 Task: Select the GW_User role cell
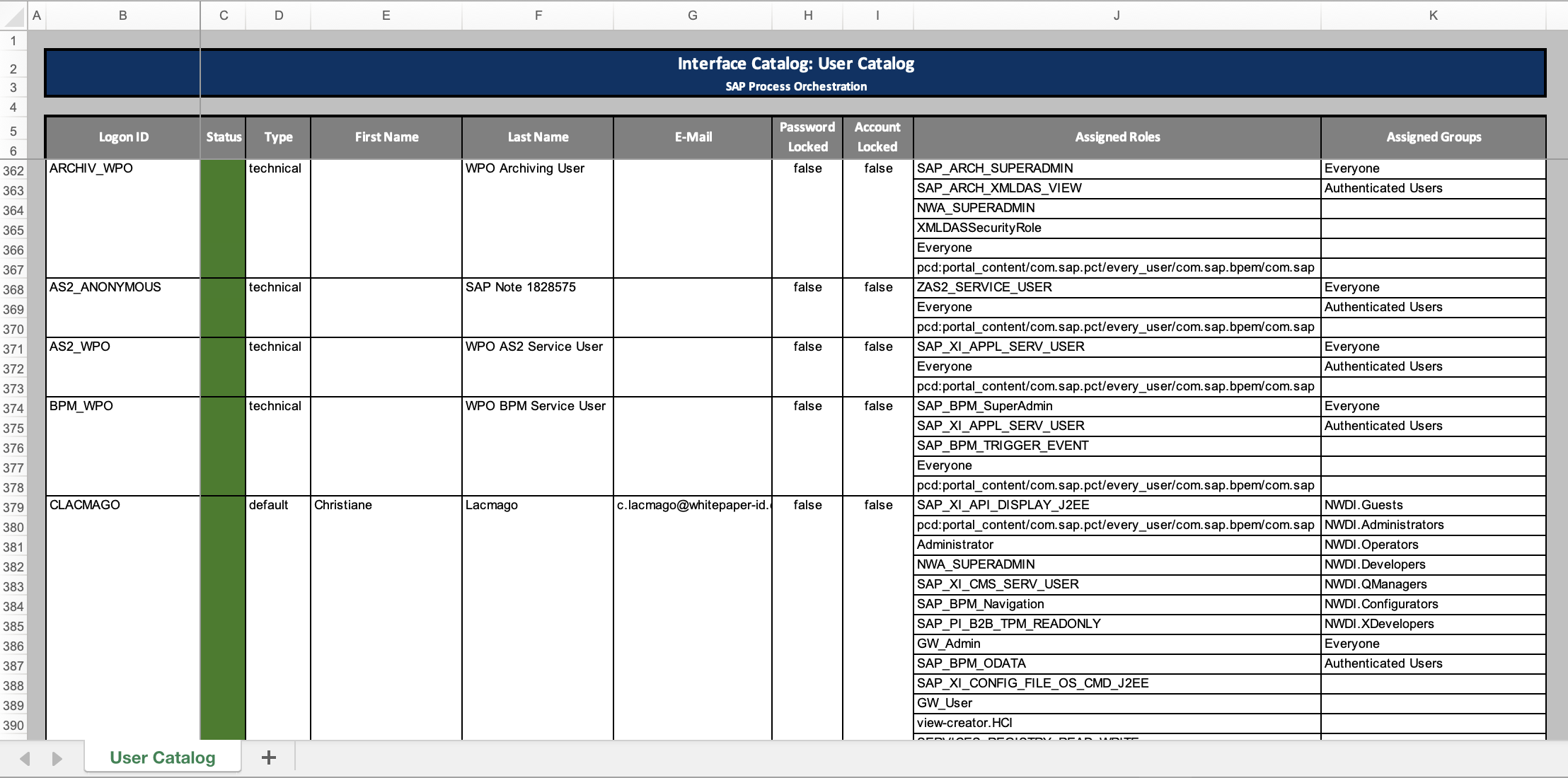tap(1117, 703)
